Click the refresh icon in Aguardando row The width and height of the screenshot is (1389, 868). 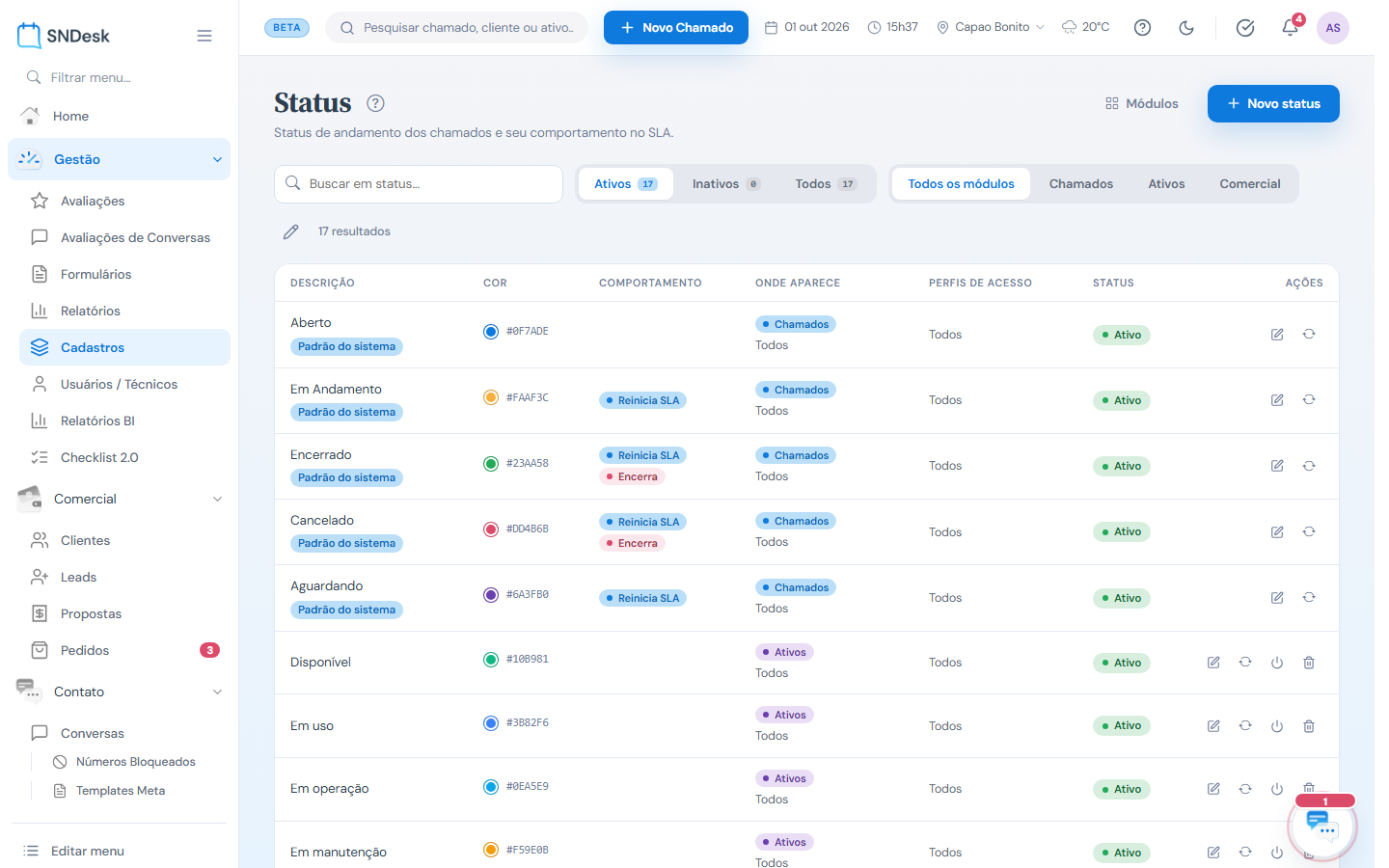[x=1309, y=598]
